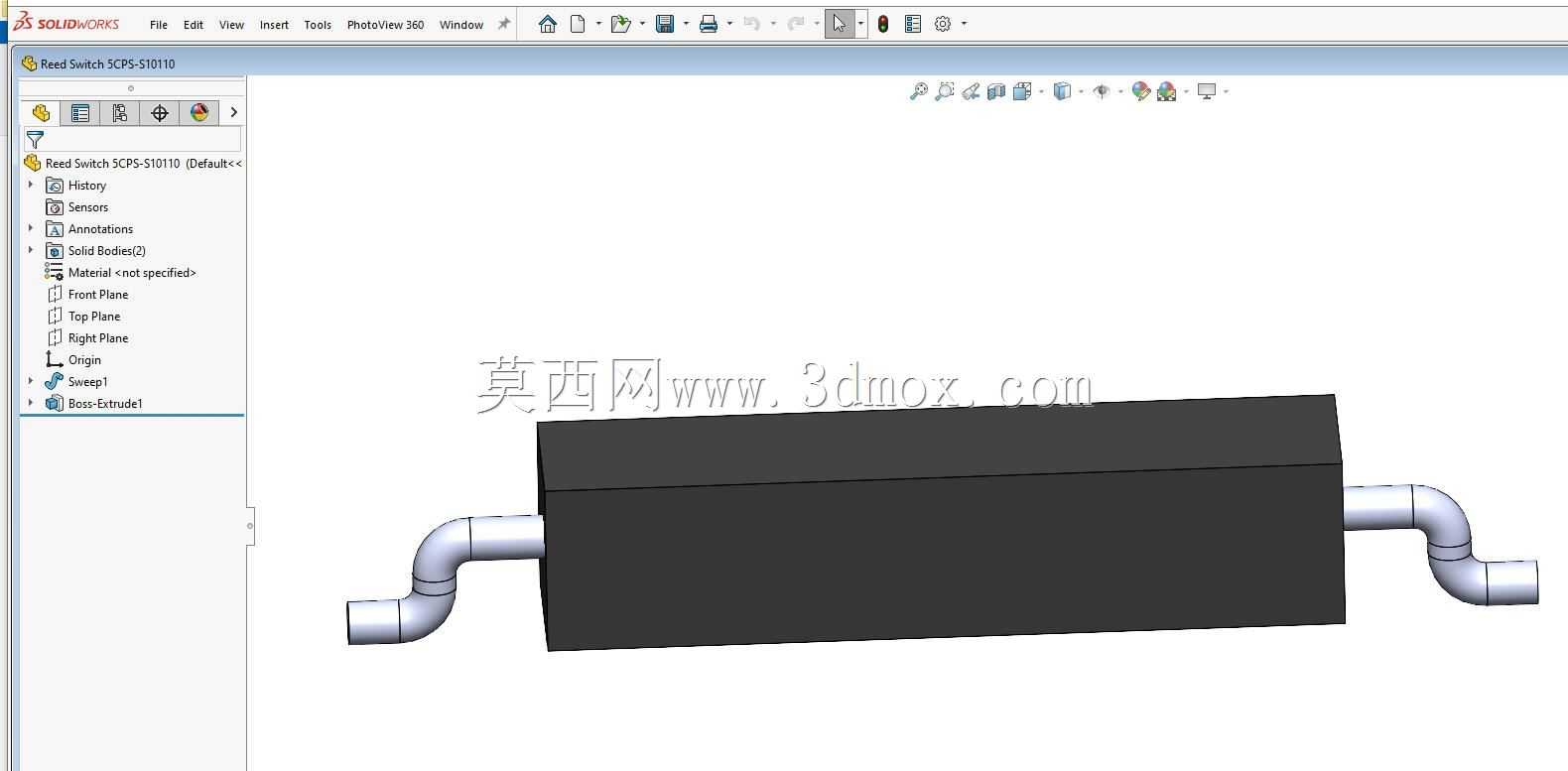This screenshot has height=771, width=1568.
Task: Open New document dropdown arrow
Action: pos(598,24)
